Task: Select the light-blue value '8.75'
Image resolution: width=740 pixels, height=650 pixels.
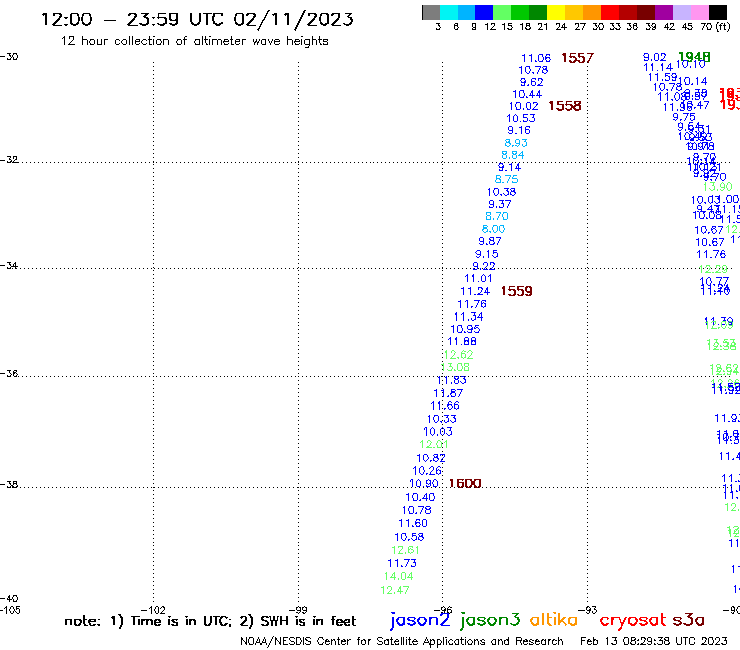Action: point(506,179)
